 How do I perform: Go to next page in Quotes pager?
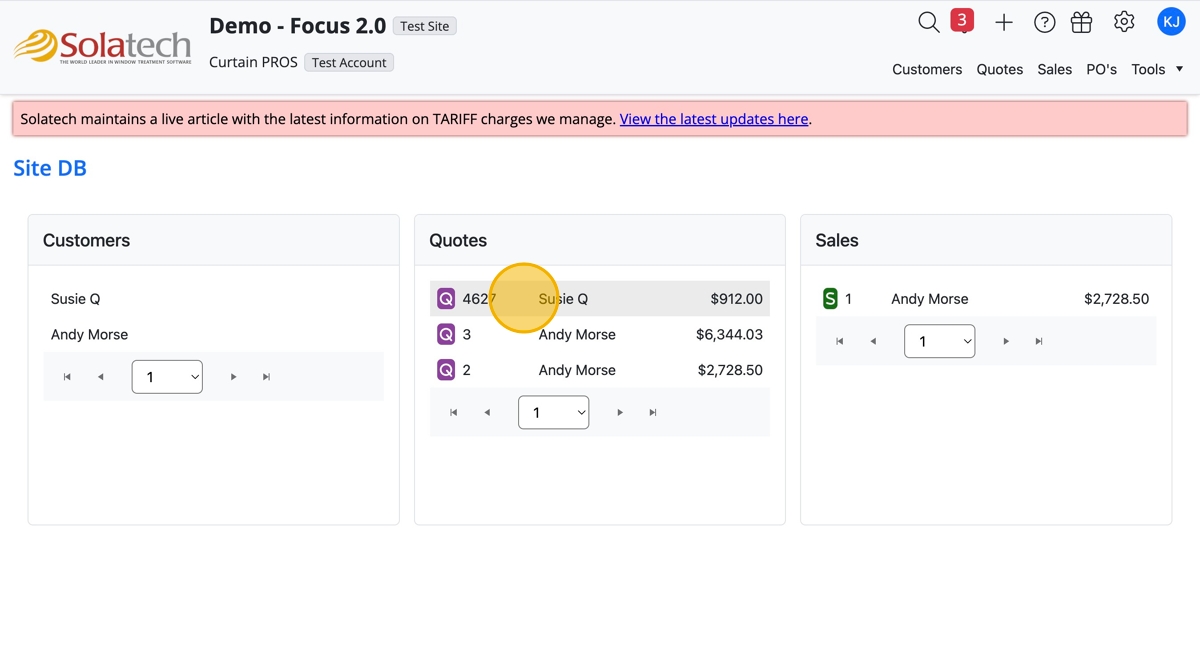620,412
